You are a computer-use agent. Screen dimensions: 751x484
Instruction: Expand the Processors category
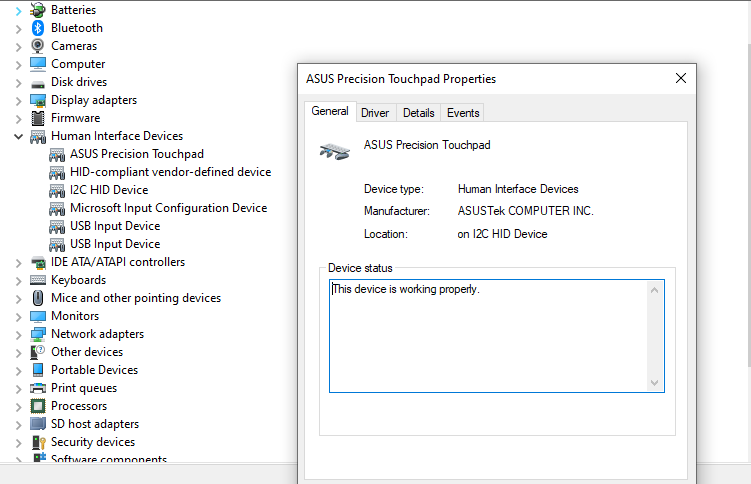(18, 407)
